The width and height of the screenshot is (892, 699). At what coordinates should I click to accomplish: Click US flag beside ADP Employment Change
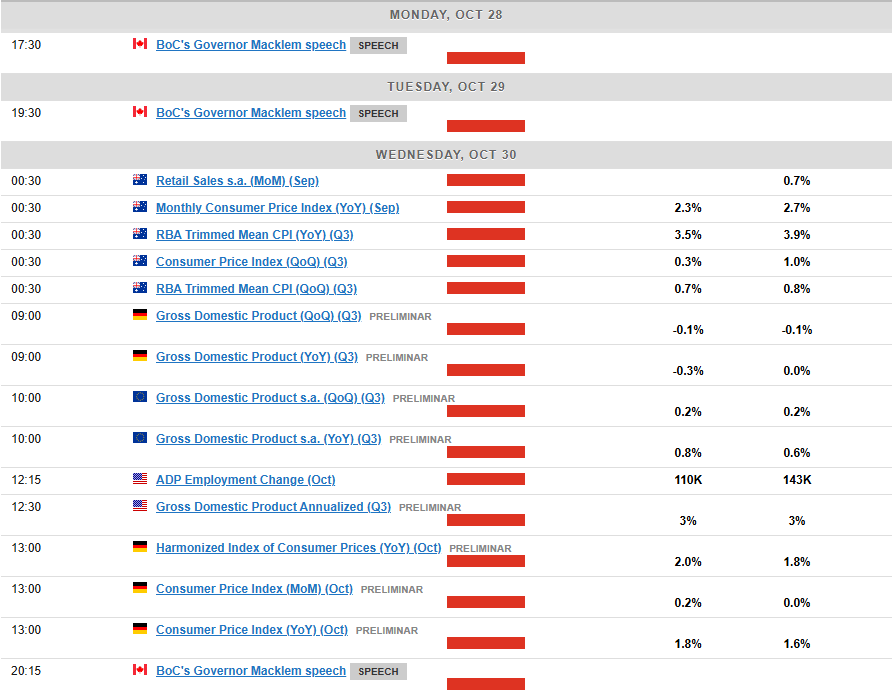140,478
